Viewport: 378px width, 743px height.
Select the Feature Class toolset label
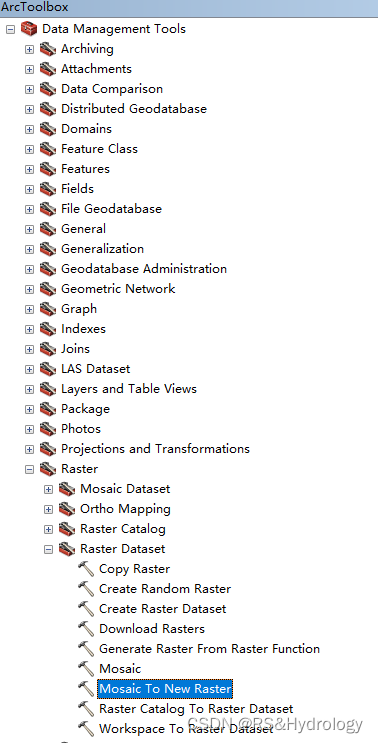tap(99, 149)
